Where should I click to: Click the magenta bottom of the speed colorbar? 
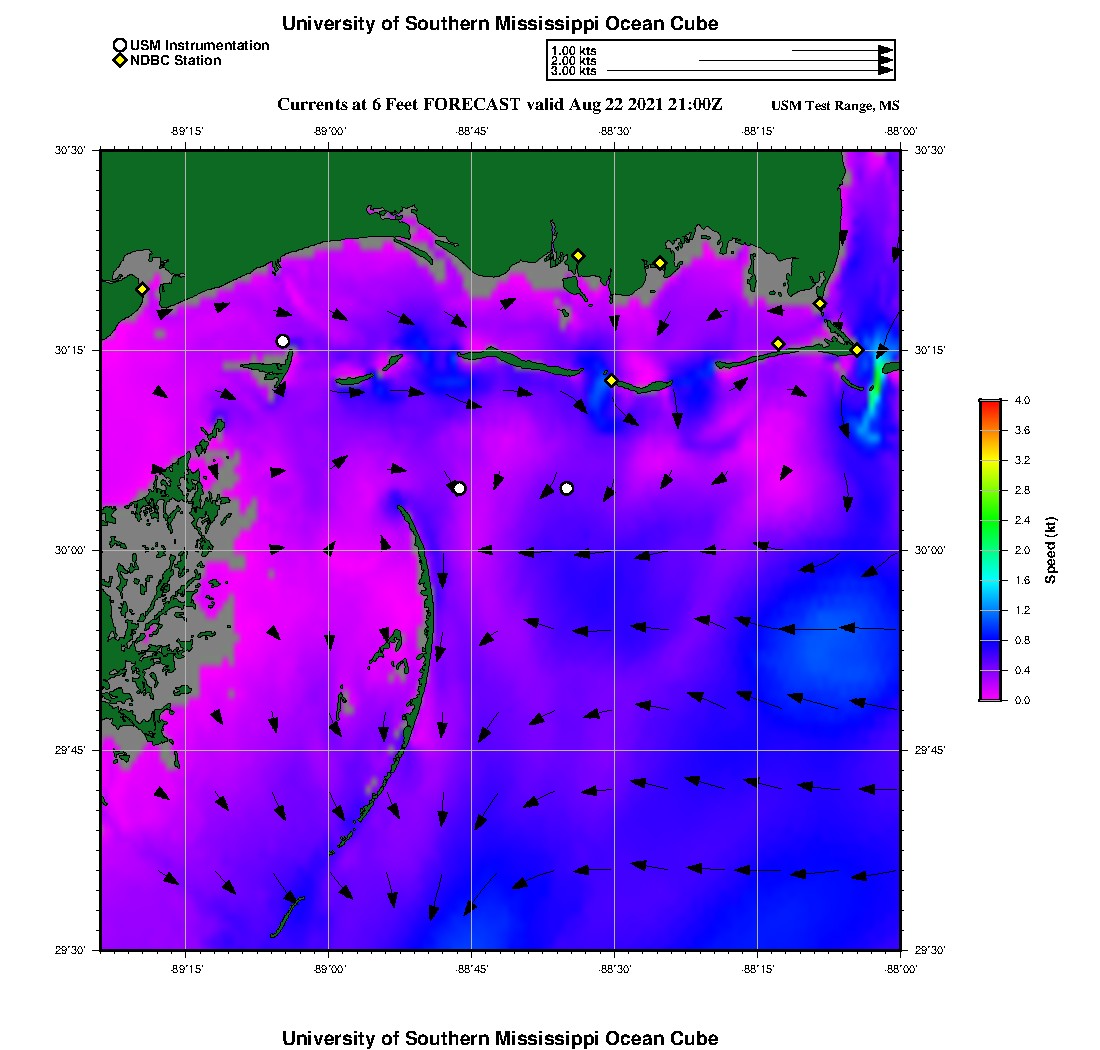990,696
